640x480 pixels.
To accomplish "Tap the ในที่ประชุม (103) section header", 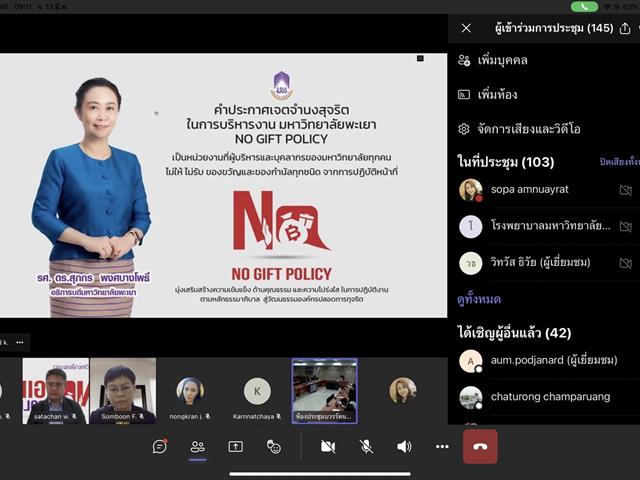I will pyautogui.click(x=505, y=162).
